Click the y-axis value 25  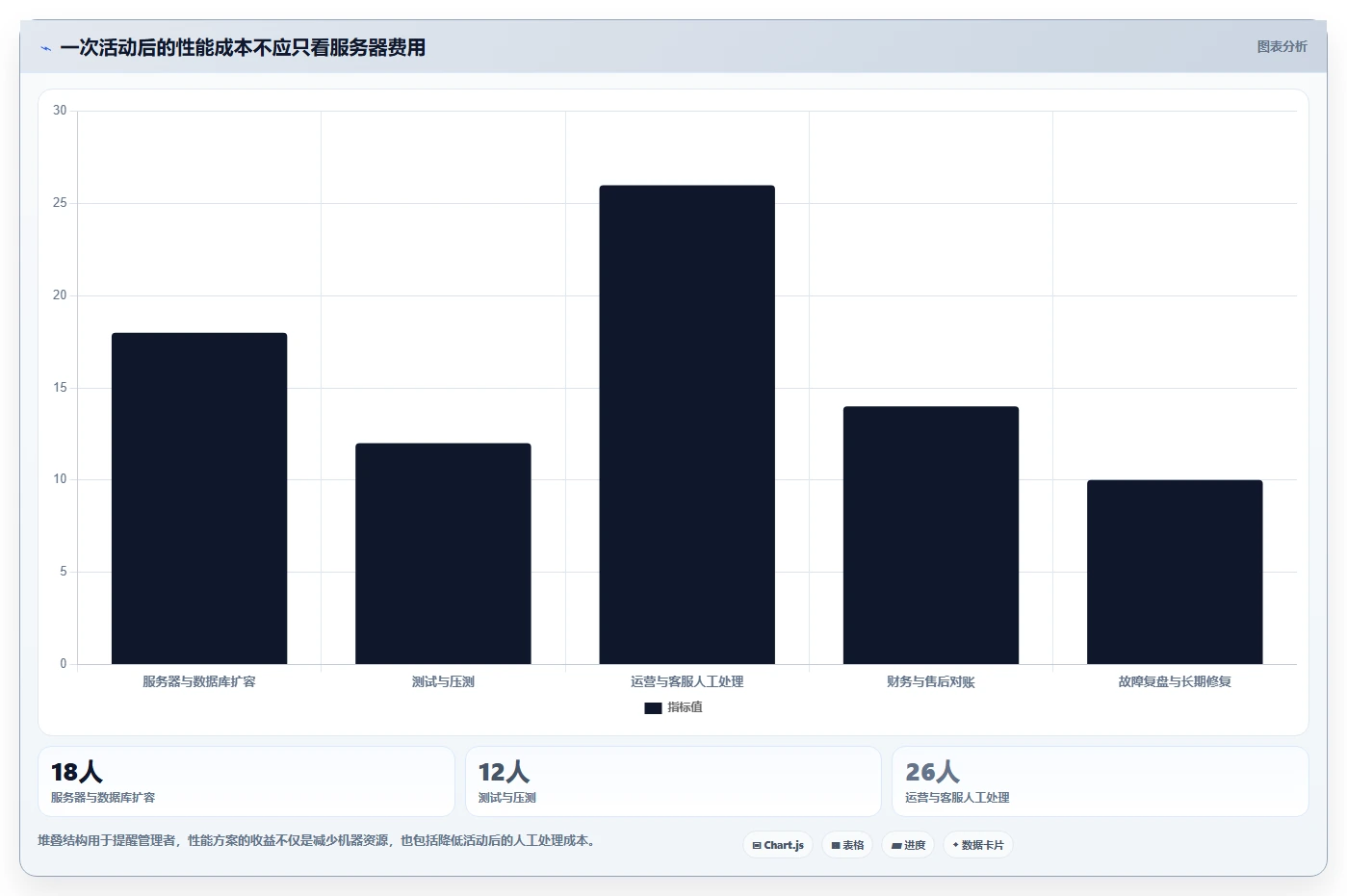point(60,203)
